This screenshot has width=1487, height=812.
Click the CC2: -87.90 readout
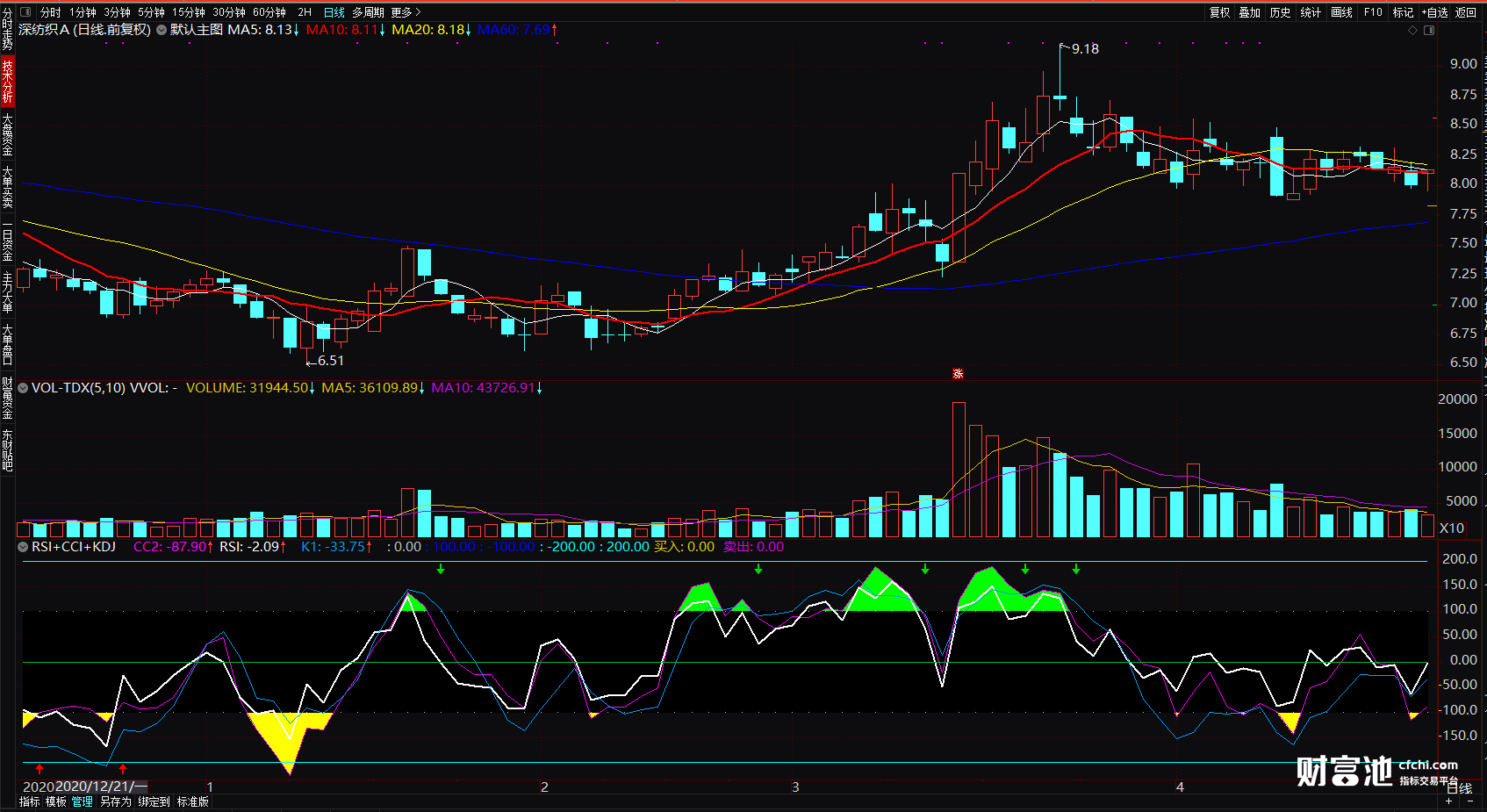(174, 547)
